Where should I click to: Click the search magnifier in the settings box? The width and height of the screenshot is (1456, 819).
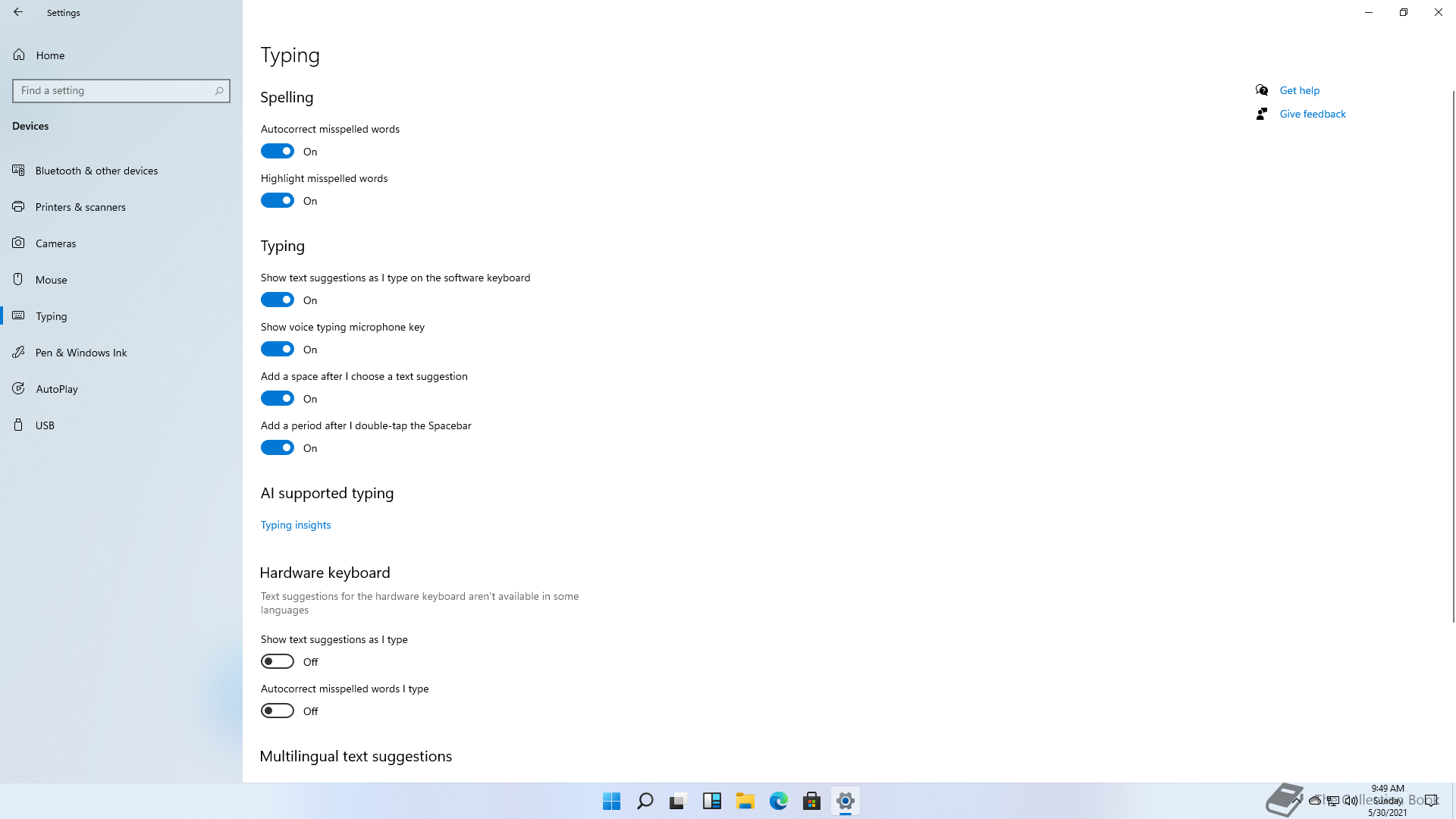pyautogui.click(x=219, y=90)
